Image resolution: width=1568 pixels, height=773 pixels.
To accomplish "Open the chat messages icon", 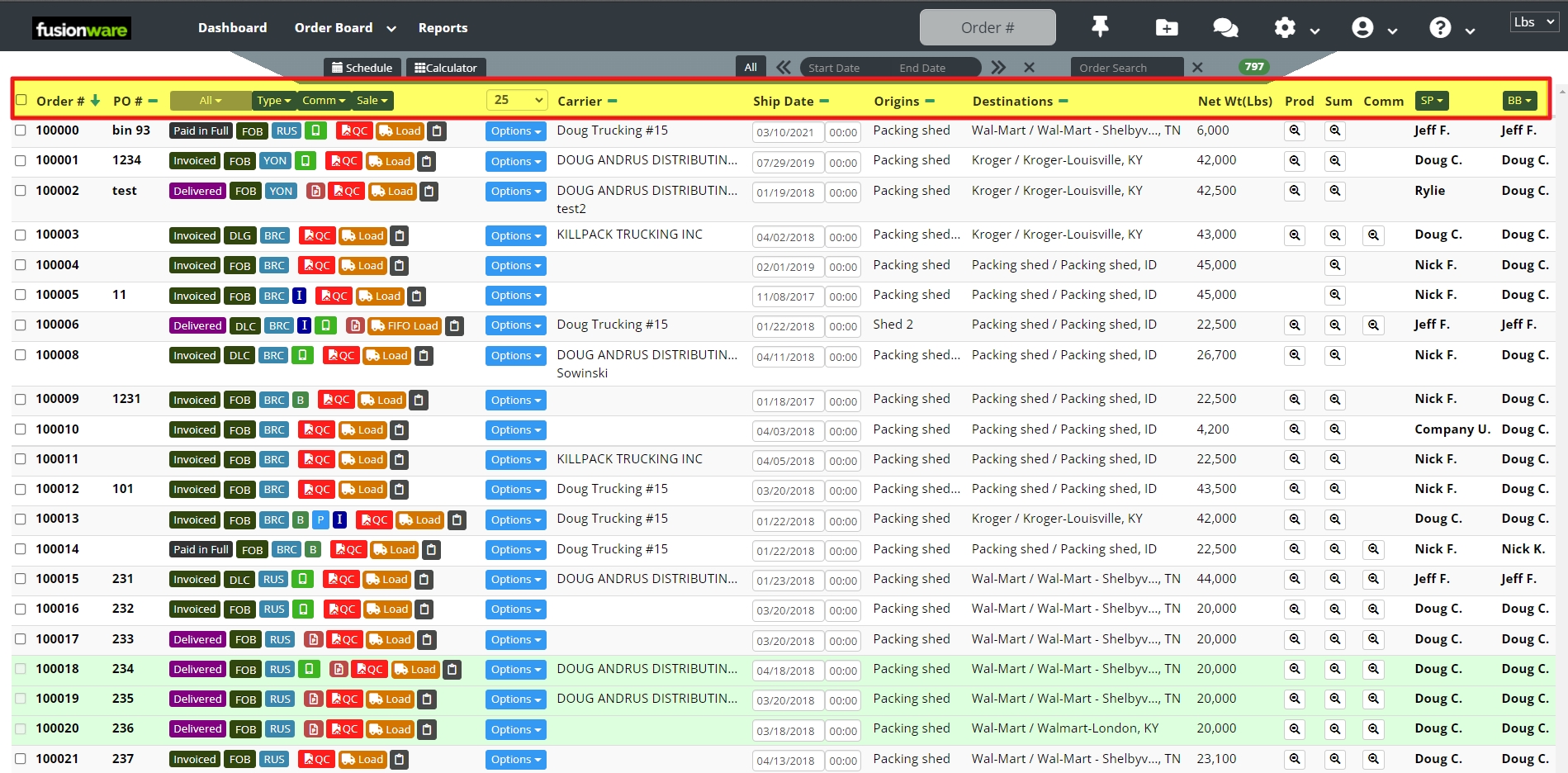I will [1225, 28].
